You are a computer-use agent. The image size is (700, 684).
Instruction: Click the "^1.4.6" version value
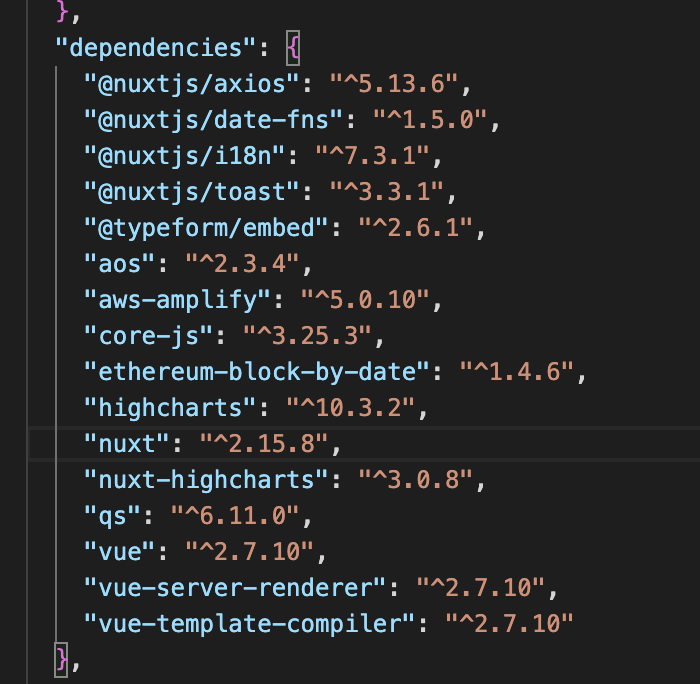(x=517, y=372)
